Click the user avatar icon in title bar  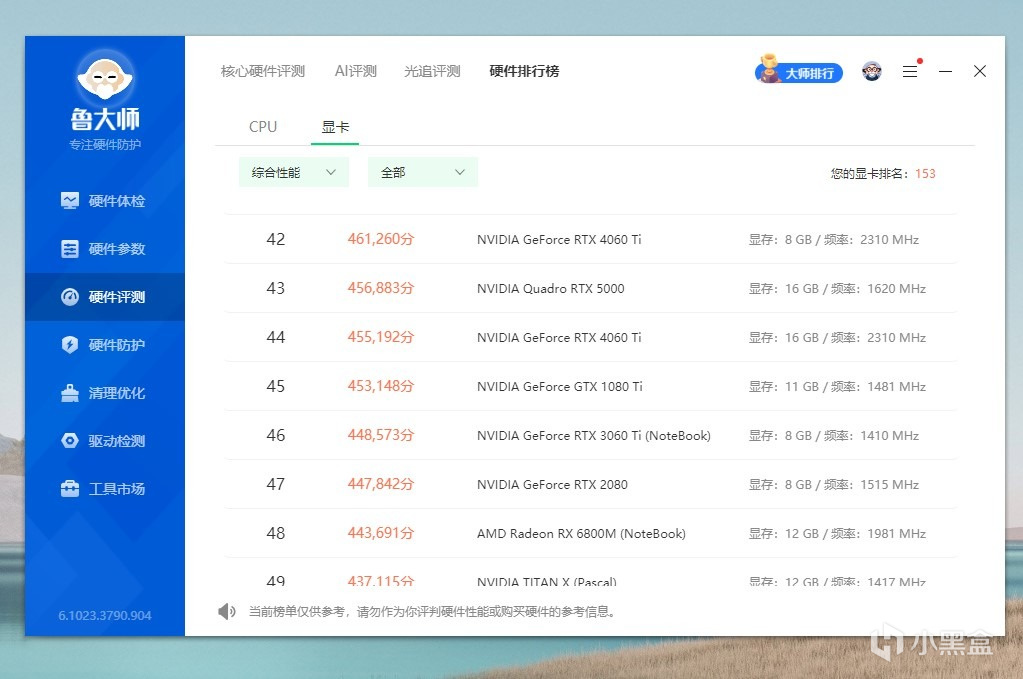[x=871, y=72]
